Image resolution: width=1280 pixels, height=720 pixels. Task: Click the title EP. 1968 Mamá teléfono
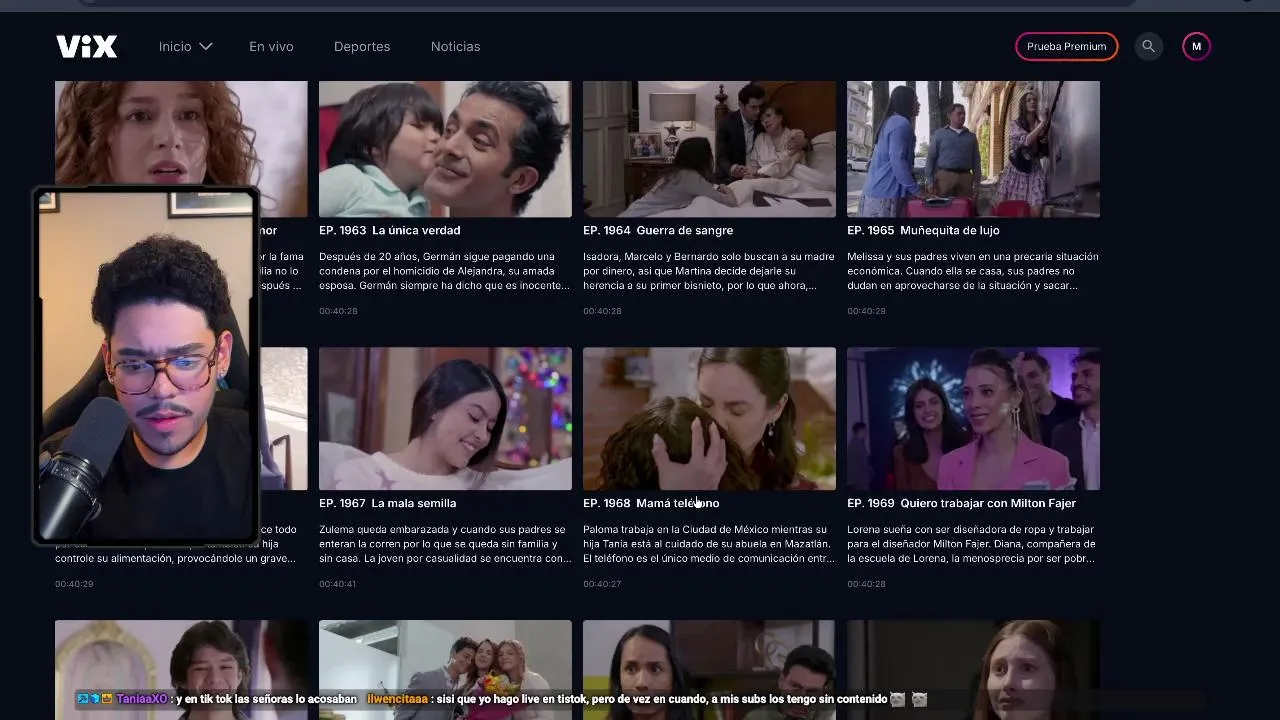(x=651, y=503)
